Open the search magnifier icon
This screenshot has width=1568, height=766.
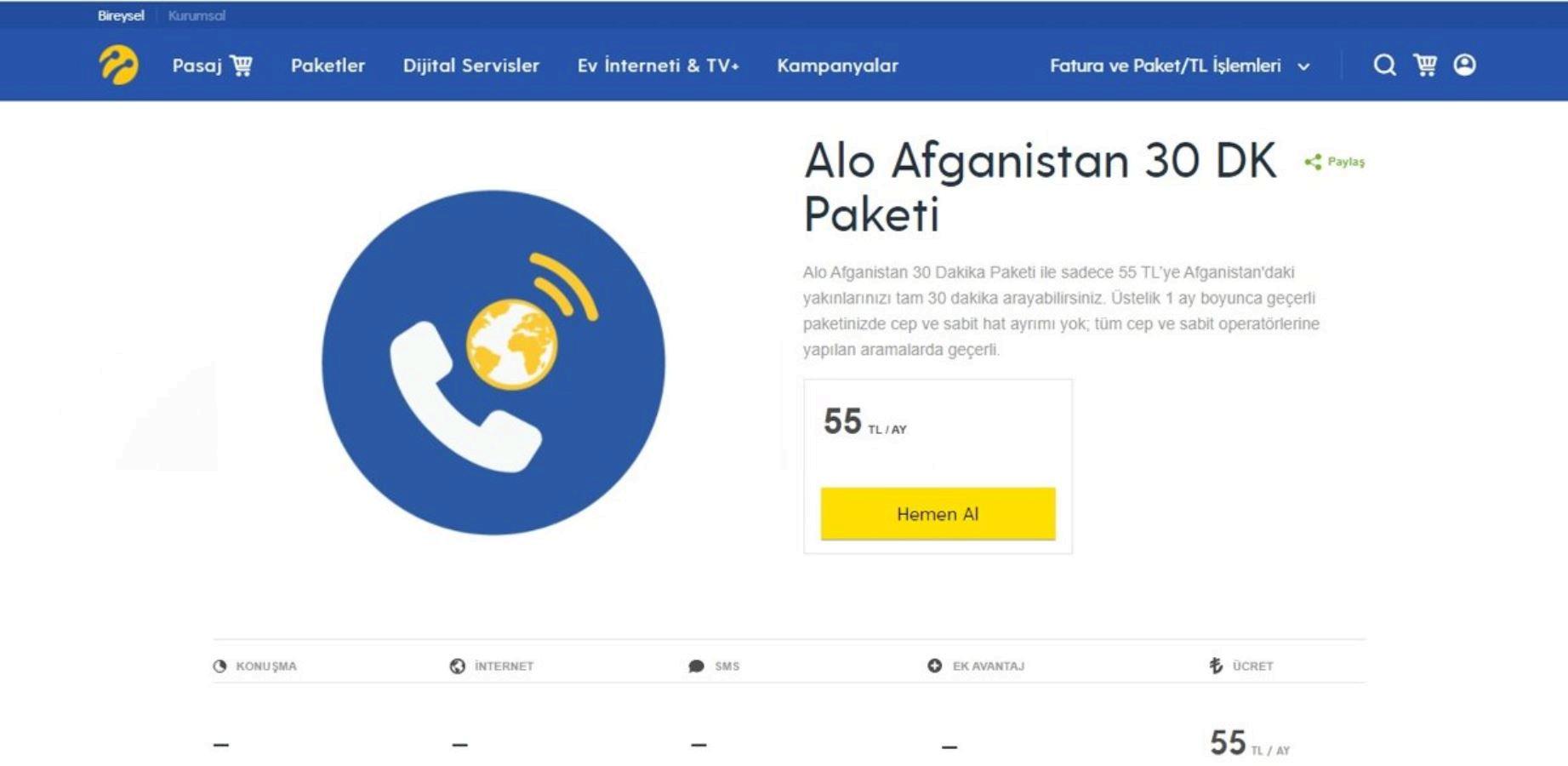1384,66
